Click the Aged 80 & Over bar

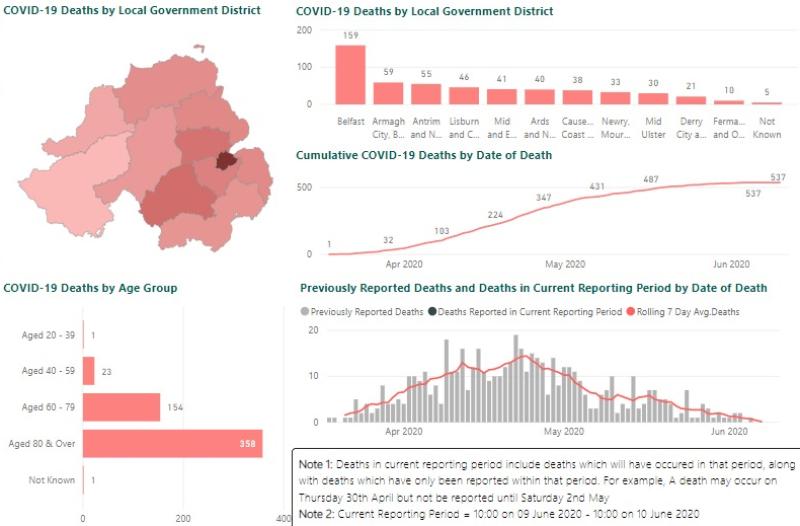[172, 443]
